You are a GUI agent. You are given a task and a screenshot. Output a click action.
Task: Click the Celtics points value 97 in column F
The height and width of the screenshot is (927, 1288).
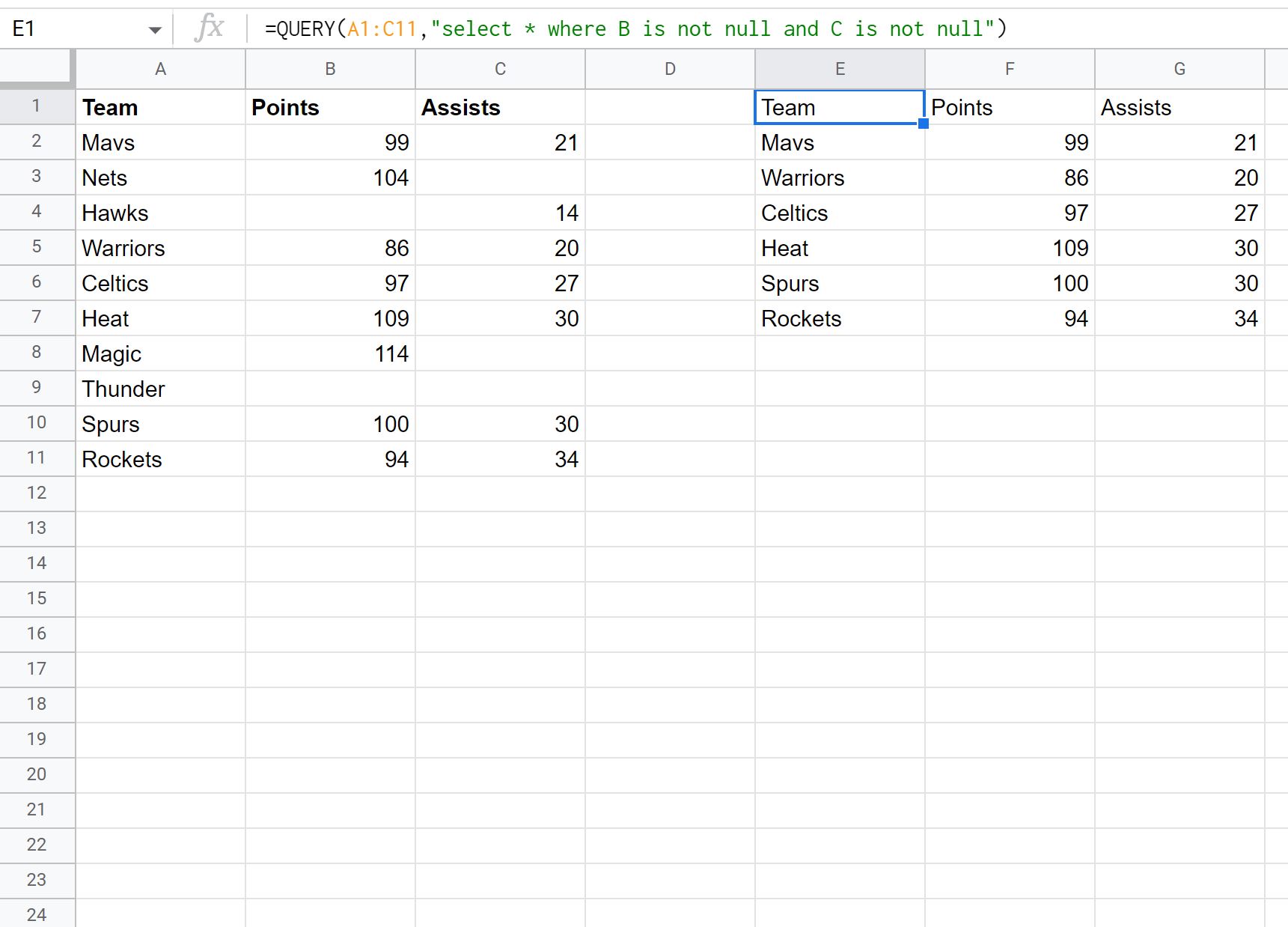[1010, 213]
